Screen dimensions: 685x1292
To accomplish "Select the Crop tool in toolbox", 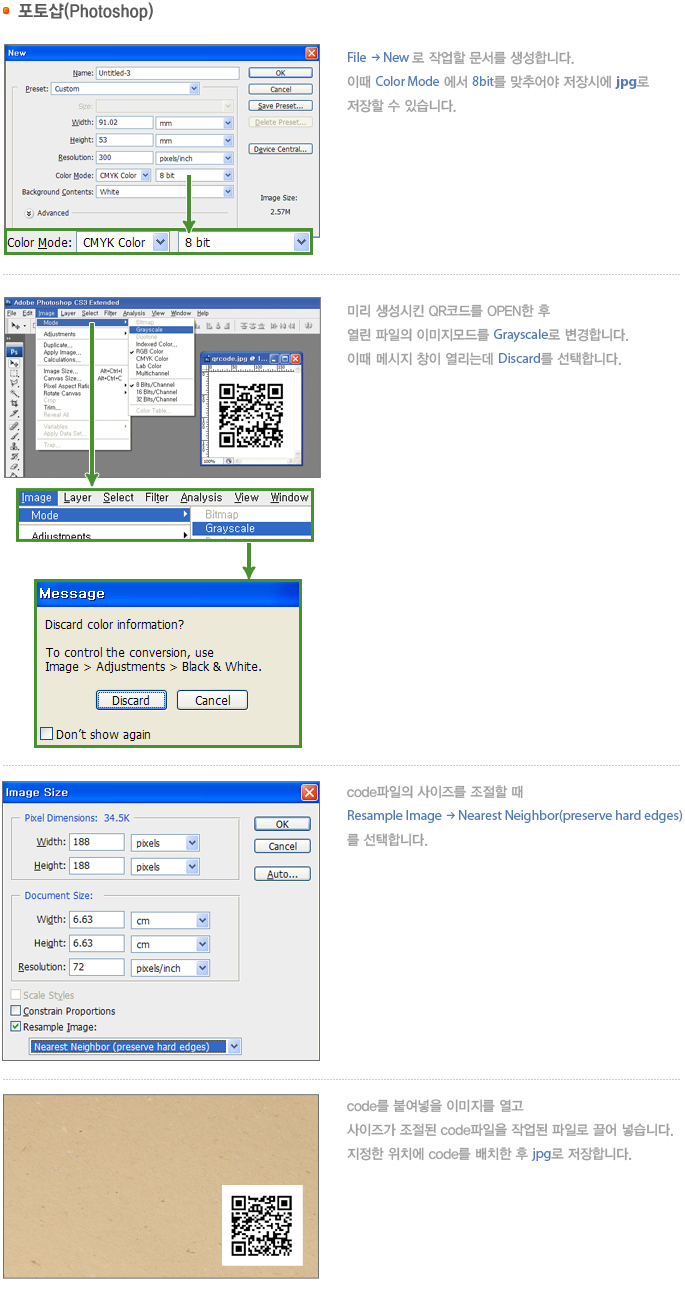I will coord(14,403).
